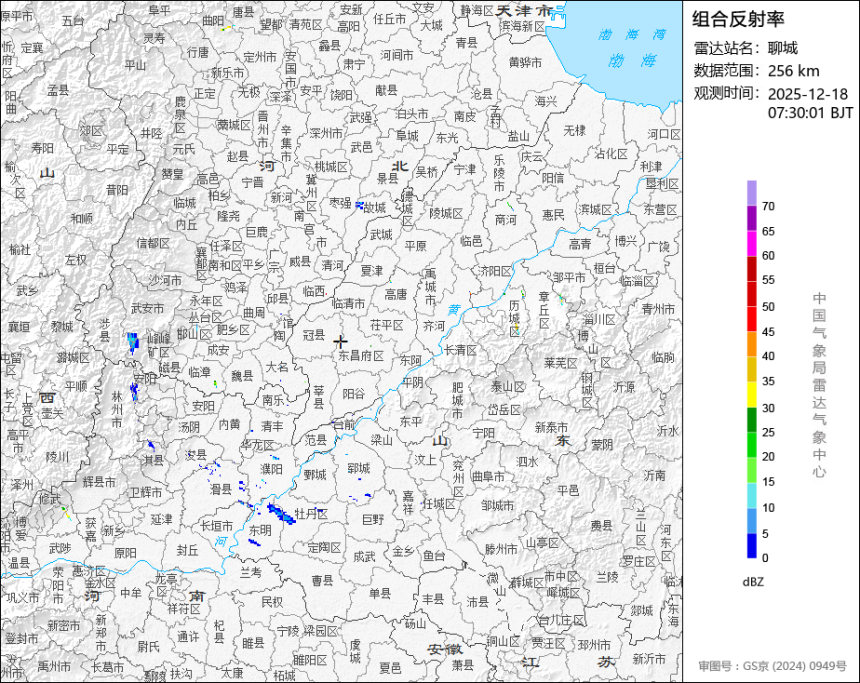
Task: Click the 沙河市 map label
Action: (165, 281)
